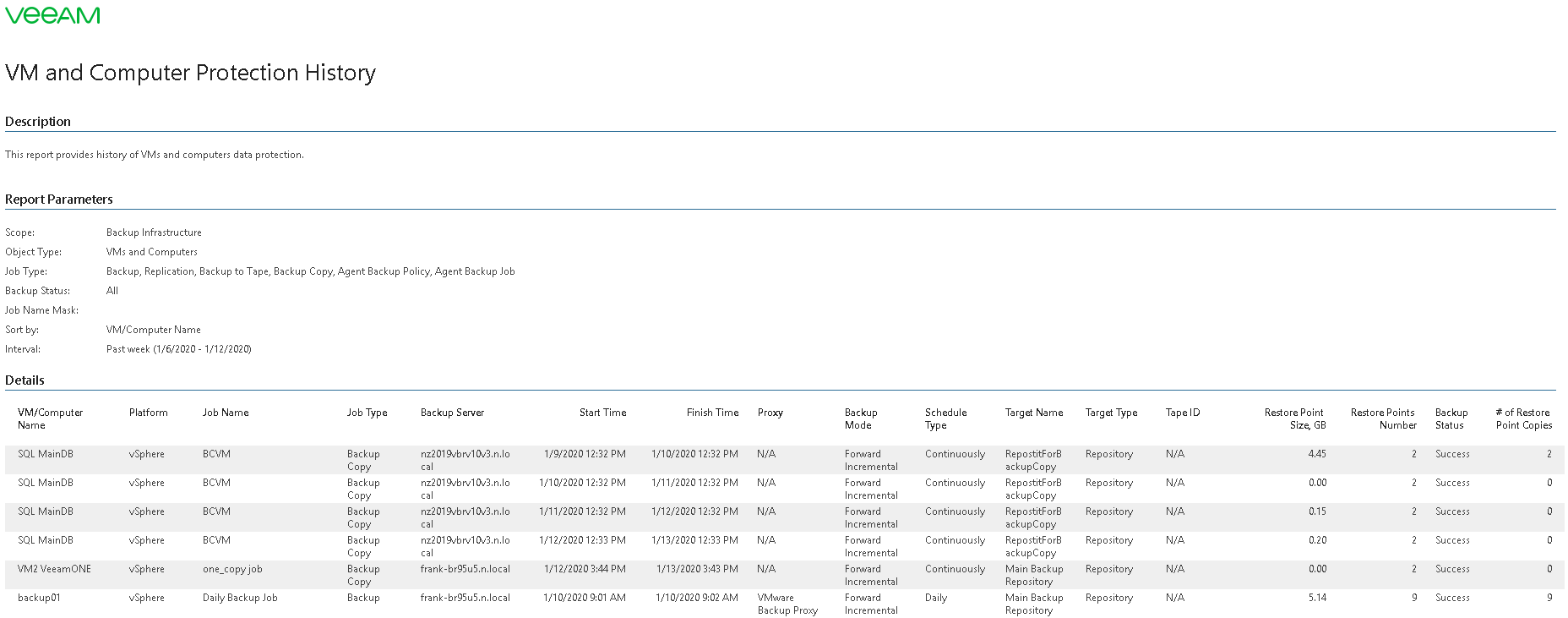This screenshot has height=618, width=1568.
Task: Click the Veeam logo
Action: tap(52, 15)
